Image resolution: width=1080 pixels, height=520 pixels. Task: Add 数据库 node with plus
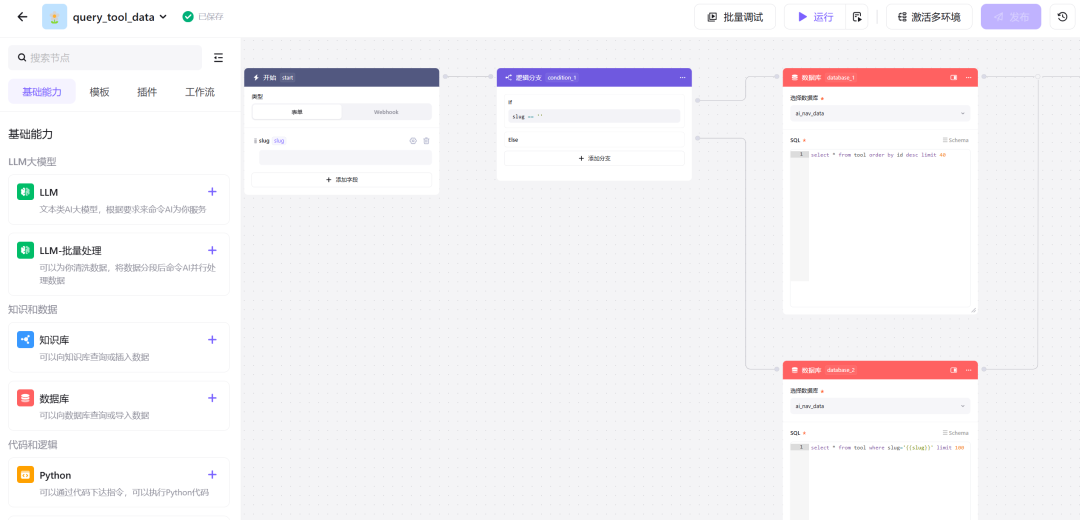(212, 398)
